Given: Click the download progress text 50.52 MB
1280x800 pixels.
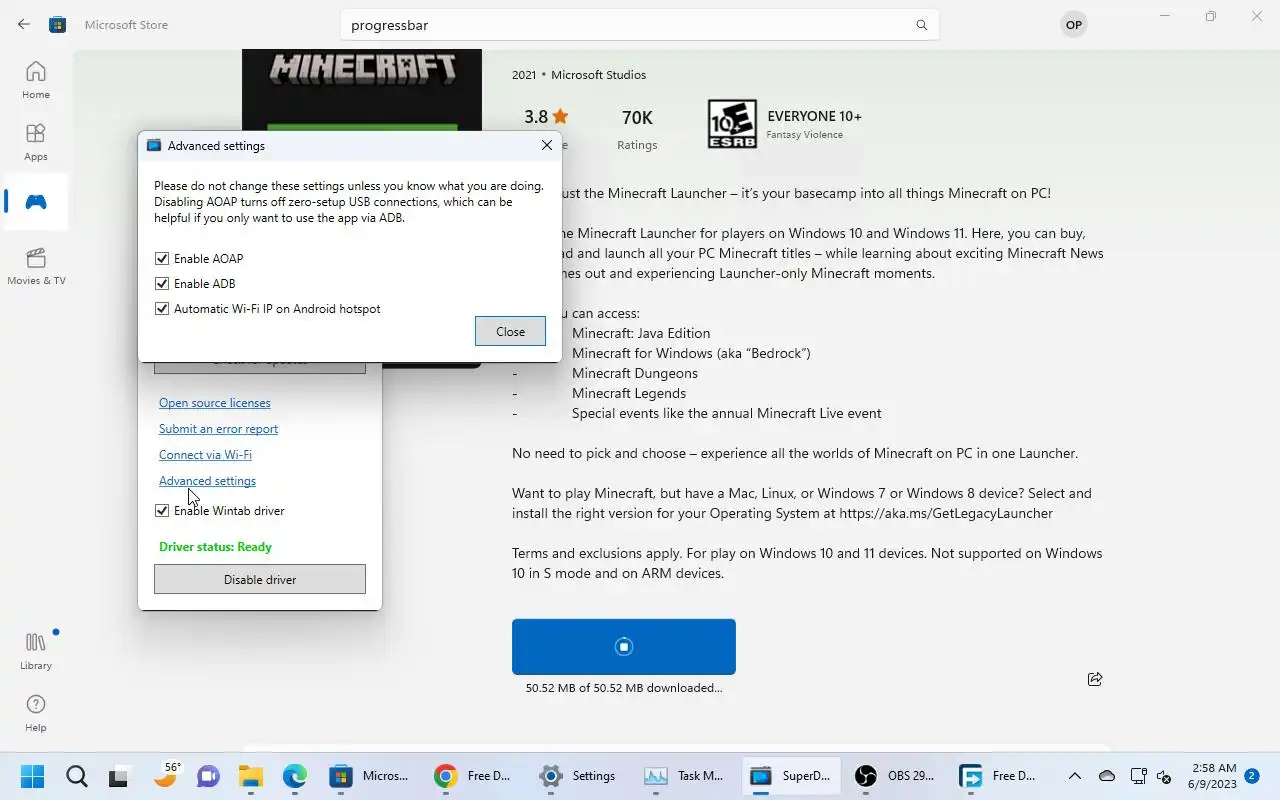Looking at the screenshot, I should [x=624, y=688].
